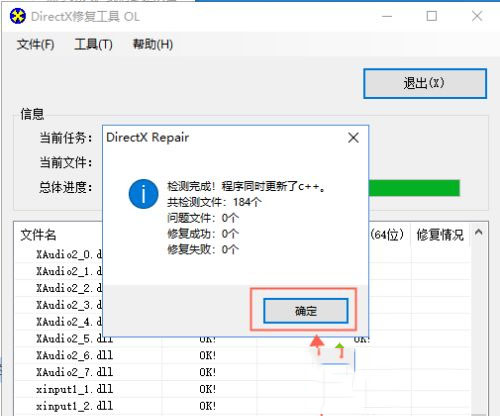
Task: Click the 修复成功: 0个 line
Action: pos(203,234)
